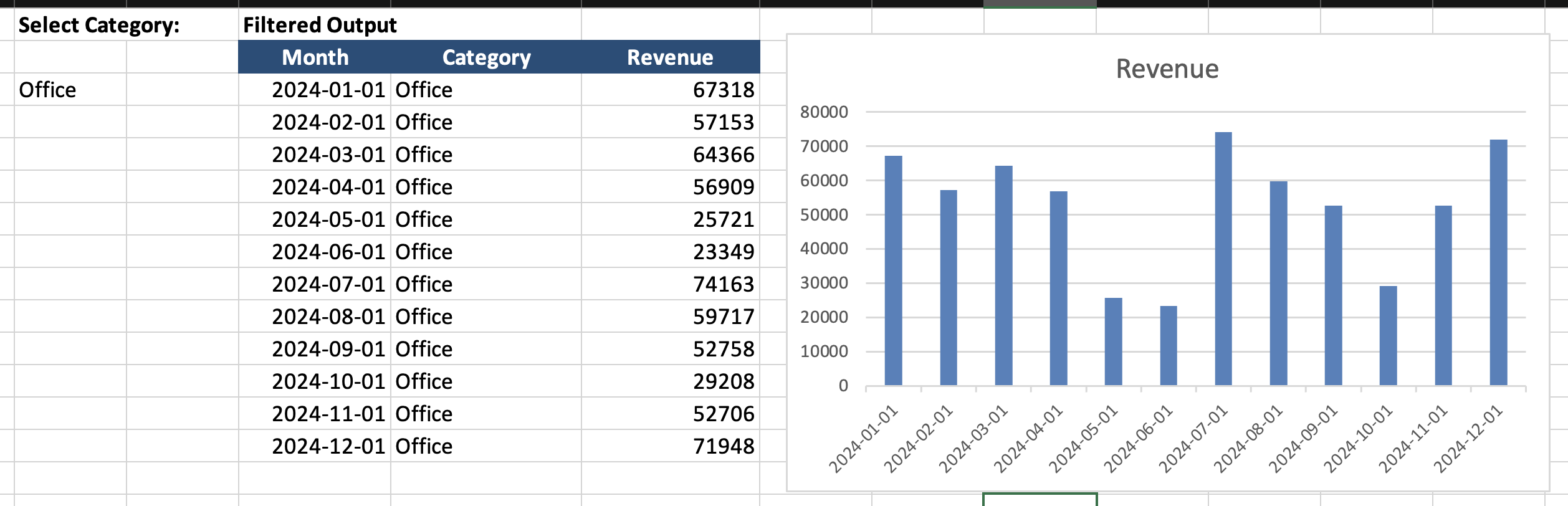Select the 2024-05-01 date cell
Image resolution: width=1568 pixels, height=506 pixels.
tap(328, 219)
